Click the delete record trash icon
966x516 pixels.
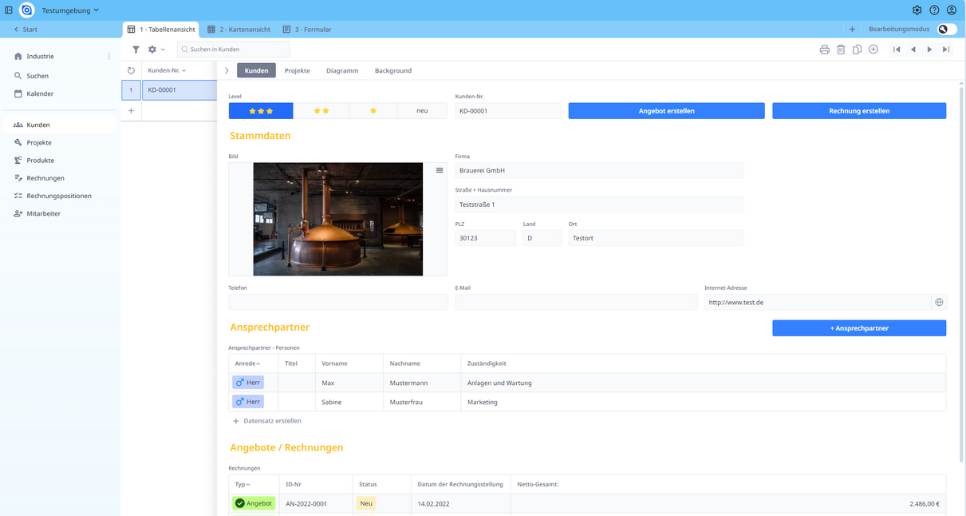click(841, 49)
